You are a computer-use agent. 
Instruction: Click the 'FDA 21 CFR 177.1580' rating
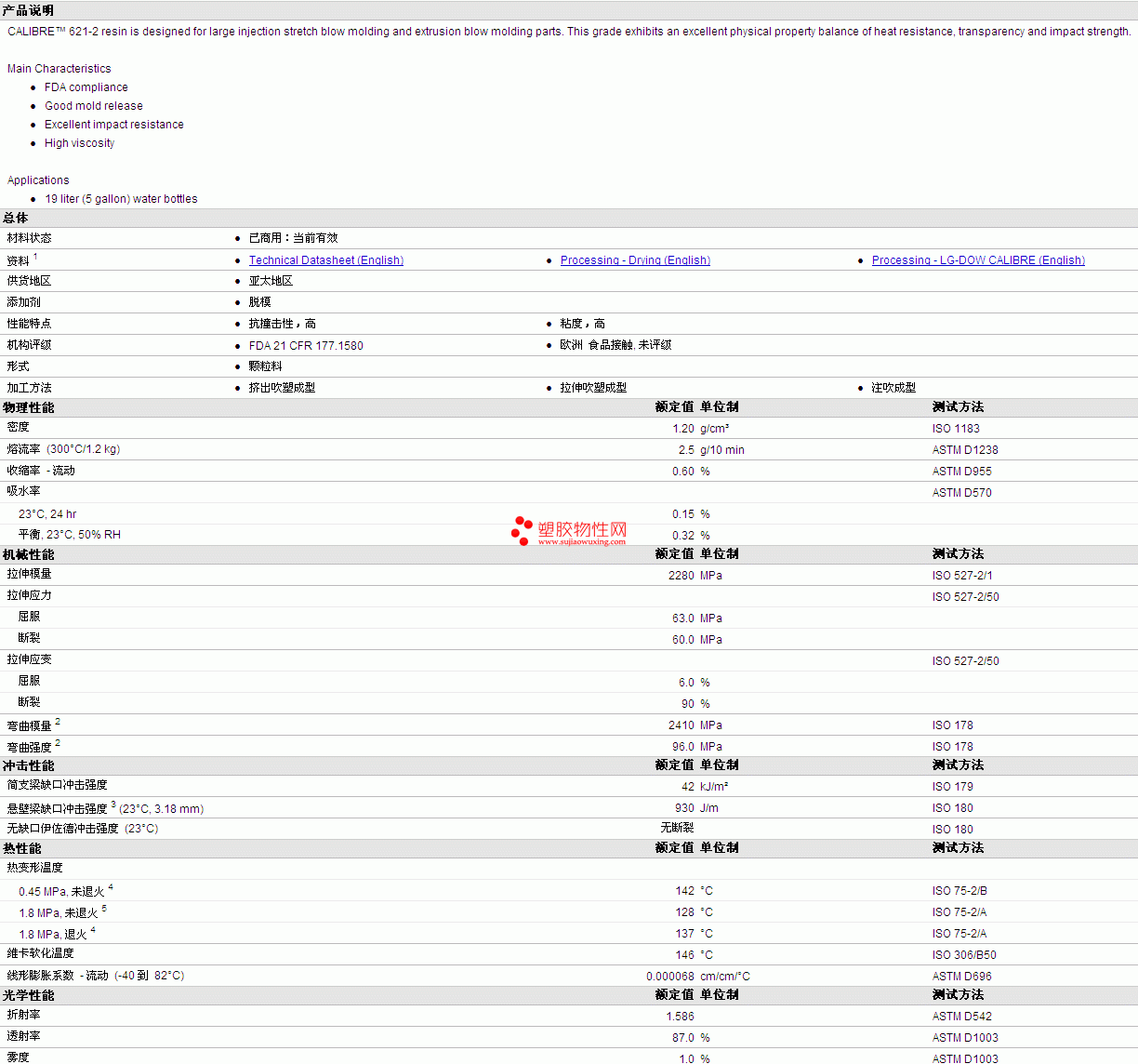(x=306, y=346)
